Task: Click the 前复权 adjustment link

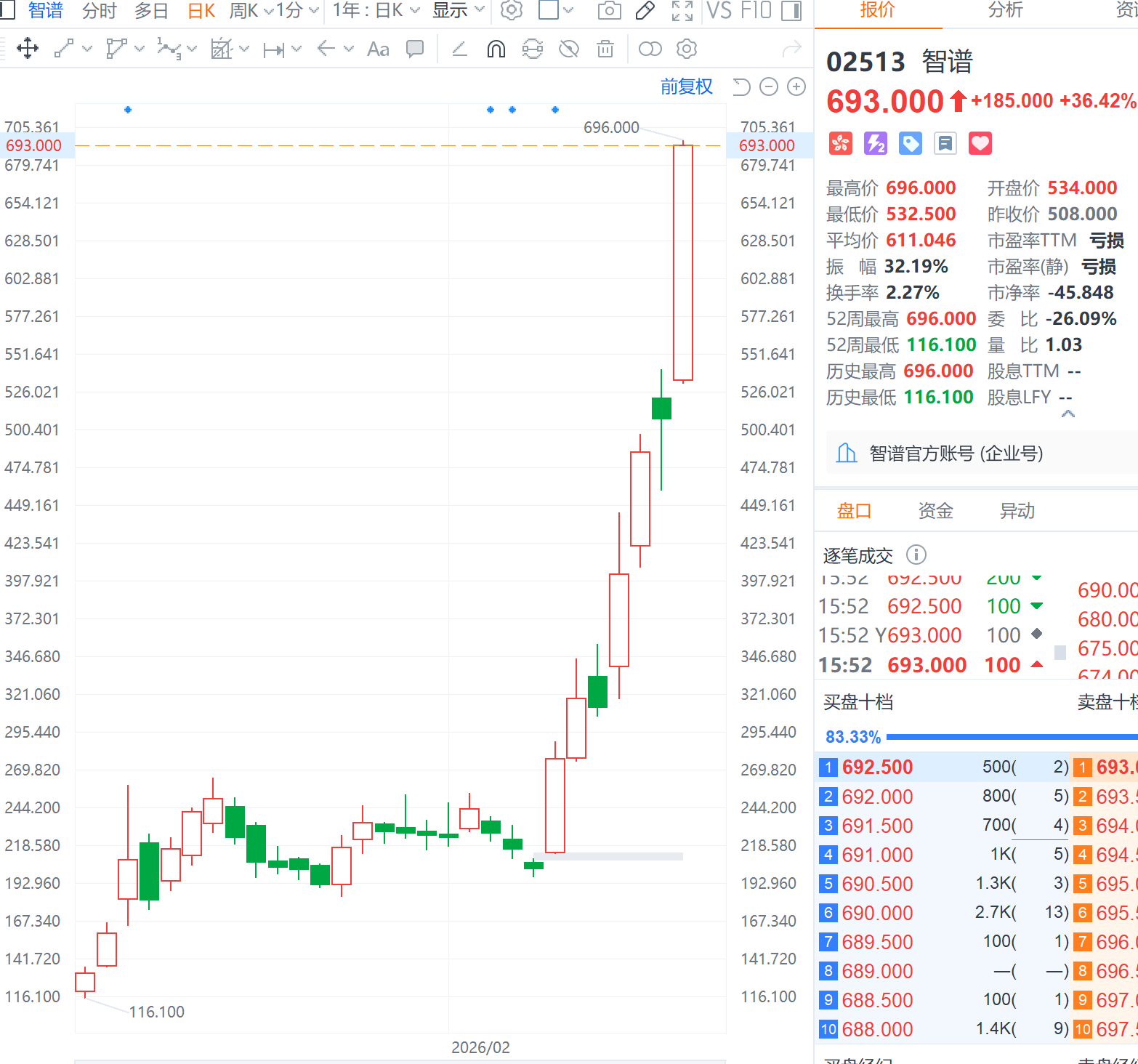Action: 686,87
